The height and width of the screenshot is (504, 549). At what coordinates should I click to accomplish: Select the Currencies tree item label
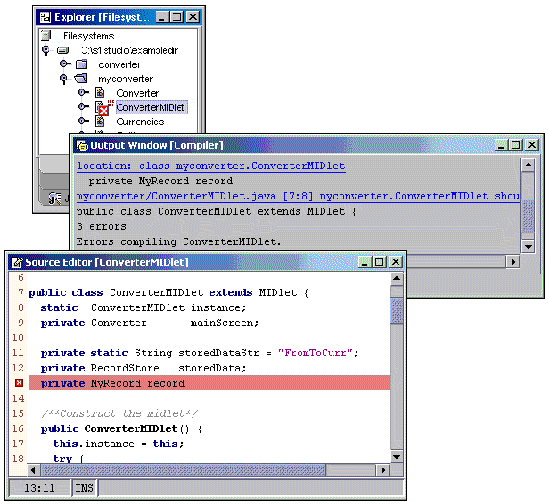(140, 122)
